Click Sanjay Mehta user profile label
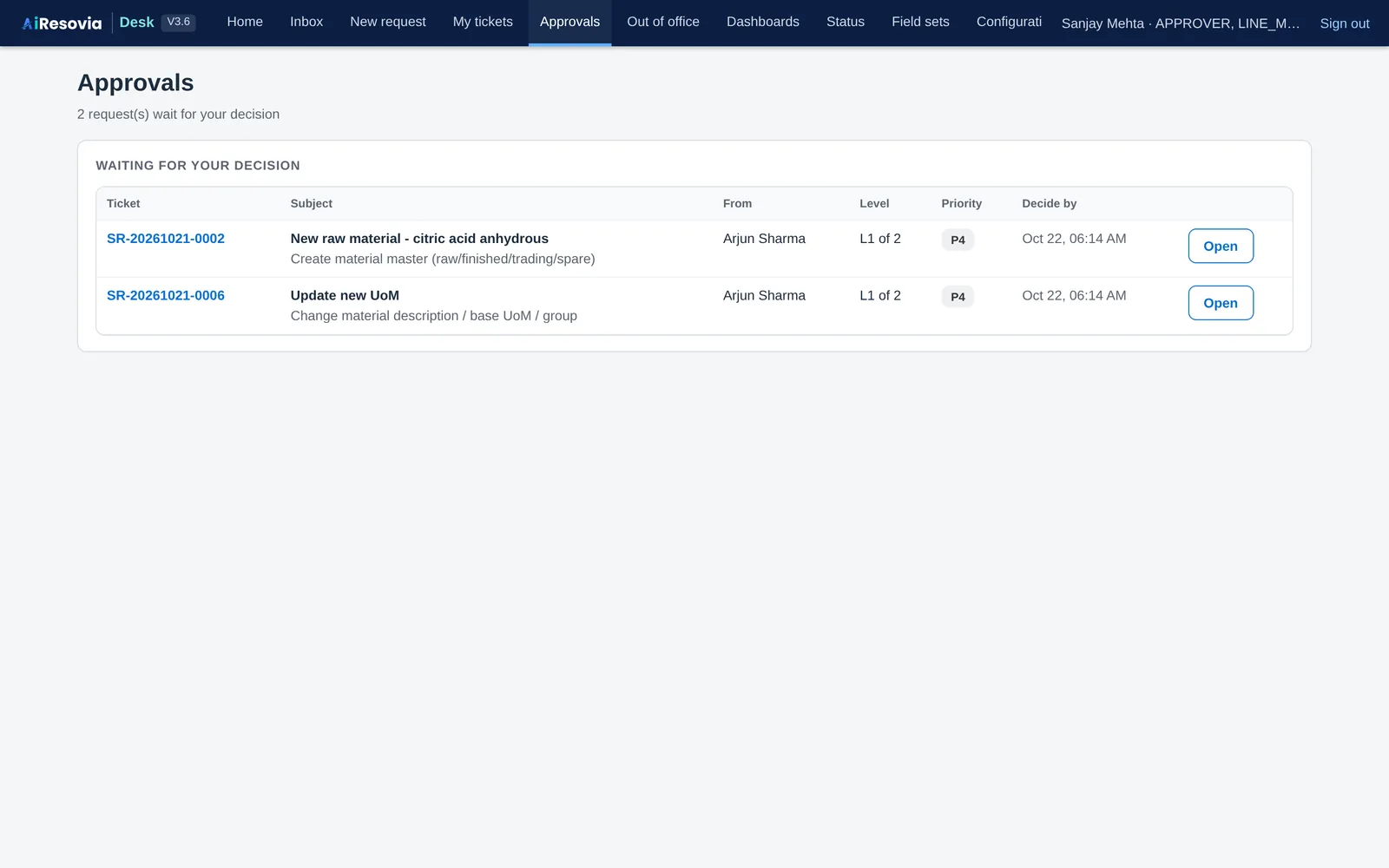The image size is (1389, 868). pos(1181,23)
